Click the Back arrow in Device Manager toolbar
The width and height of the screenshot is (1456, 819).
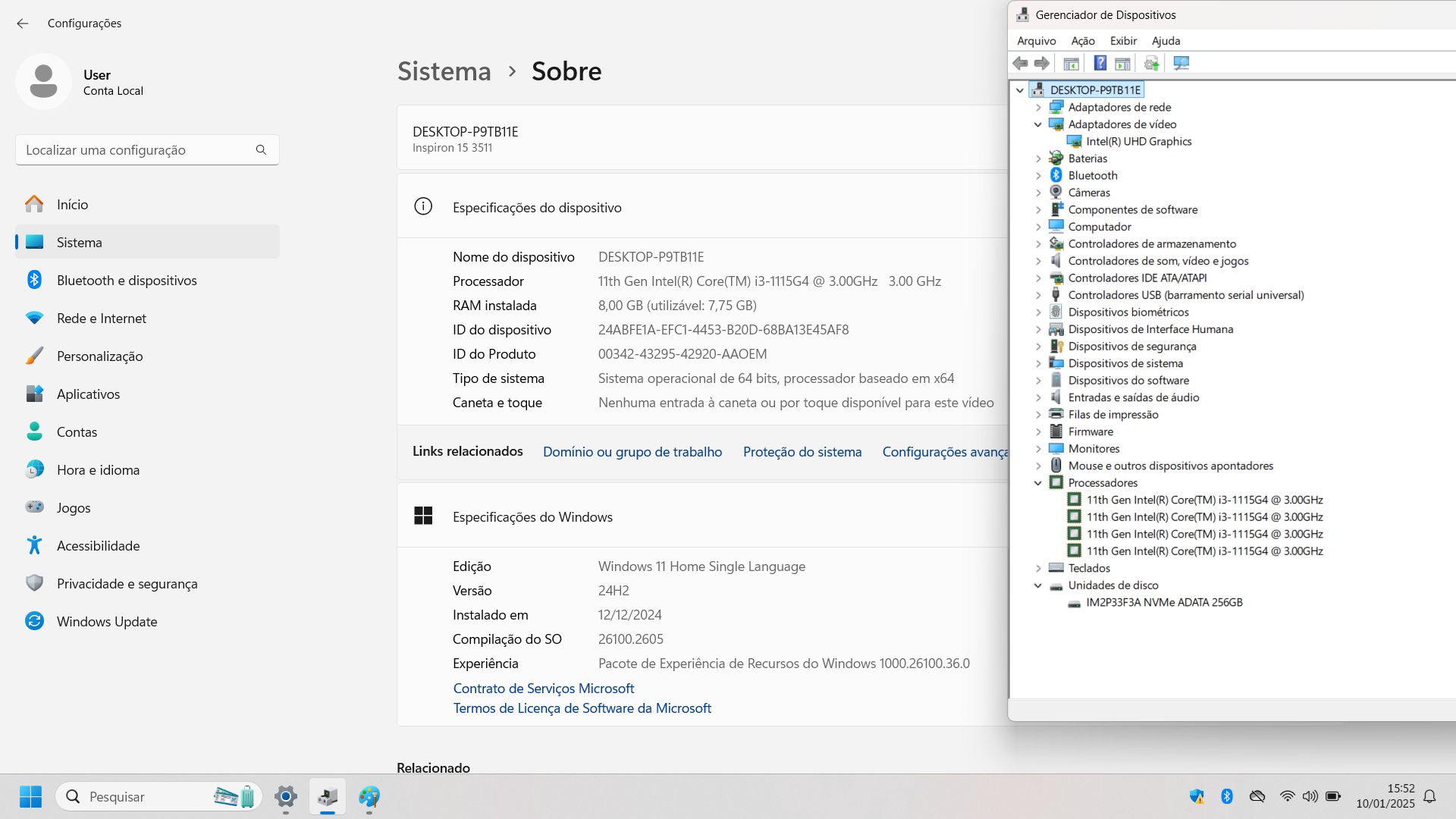(x=1021, y=64)
